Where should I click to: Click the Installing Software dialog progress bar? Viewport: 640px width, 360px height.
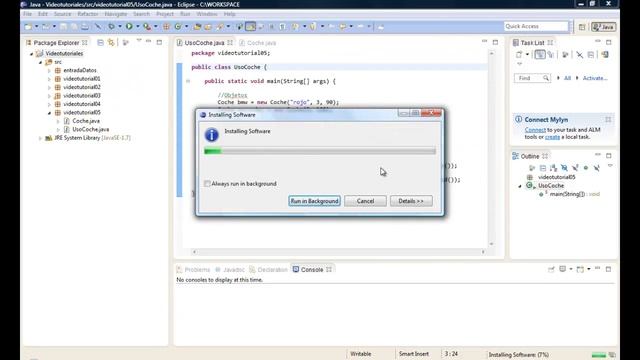tap(320, 151)
